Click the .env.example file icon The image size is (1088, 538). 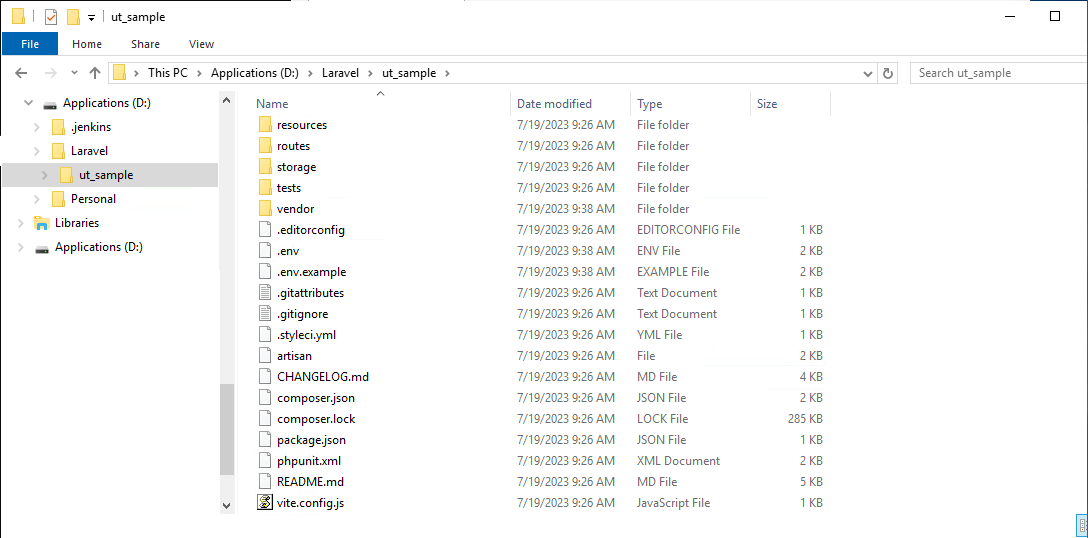point(264,271)
